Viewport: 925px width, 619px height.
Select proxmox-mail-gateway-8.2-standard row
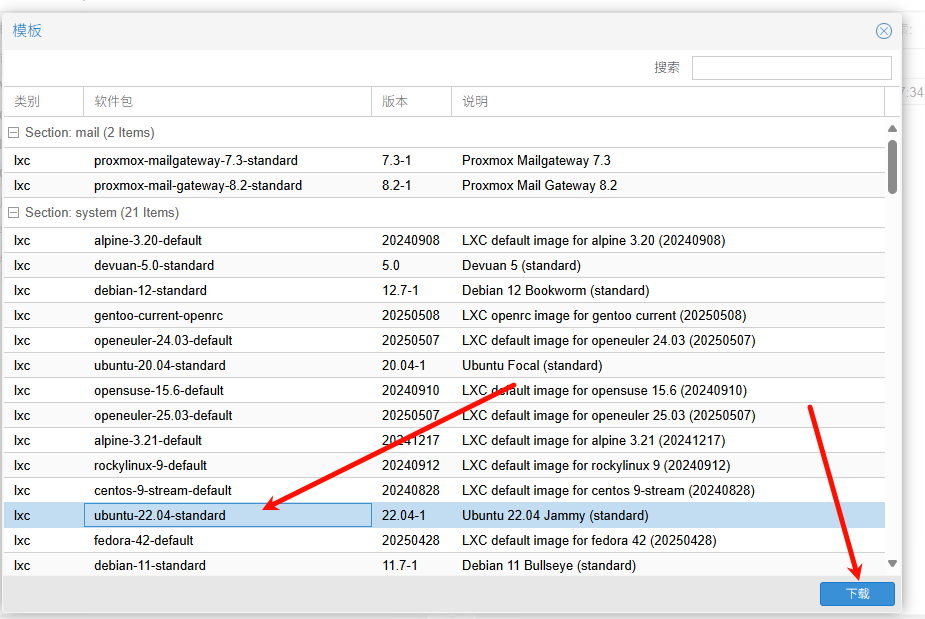444,185
